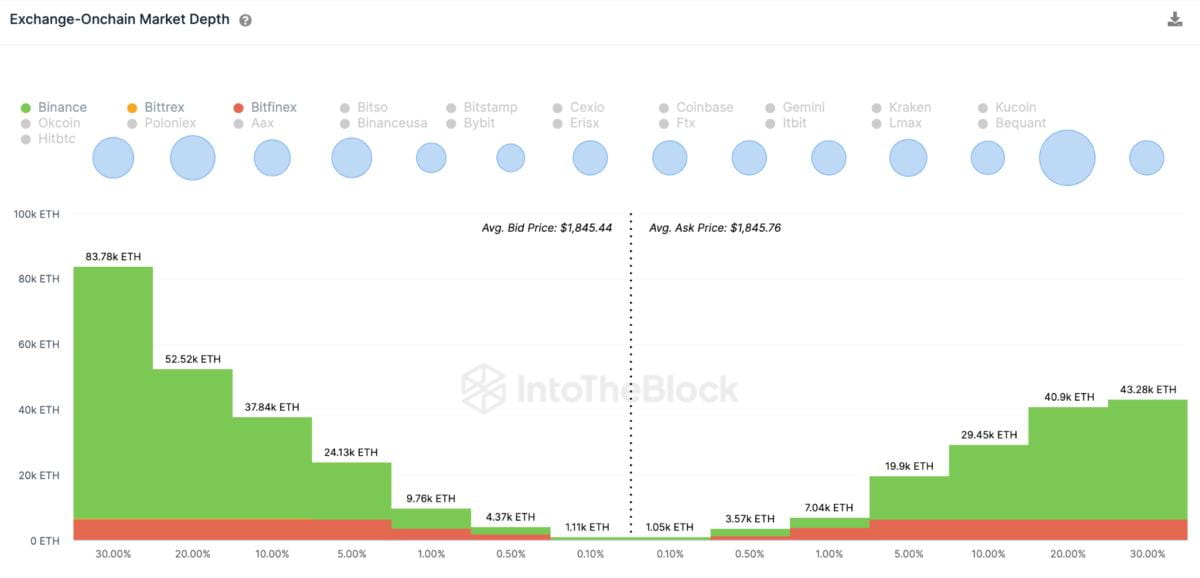Click the help question mark icon
The height and width of the screenshot is (578, 1200).
point(246,20)
